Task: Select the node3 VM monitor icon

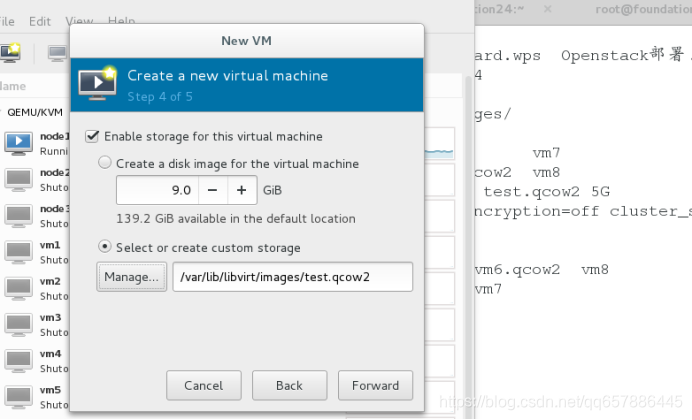Action: [19, 216]
